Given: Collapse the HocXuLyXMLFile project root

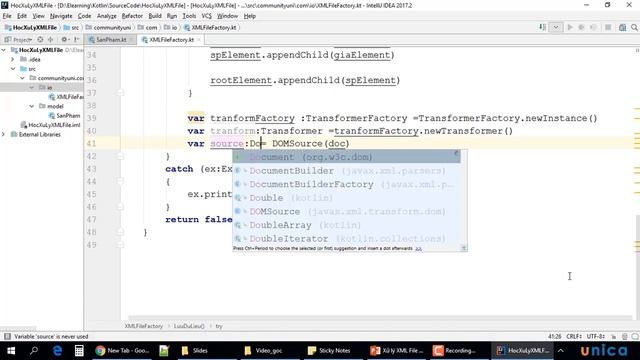Looking at the screenshot, I should click(x=4, y=50).
